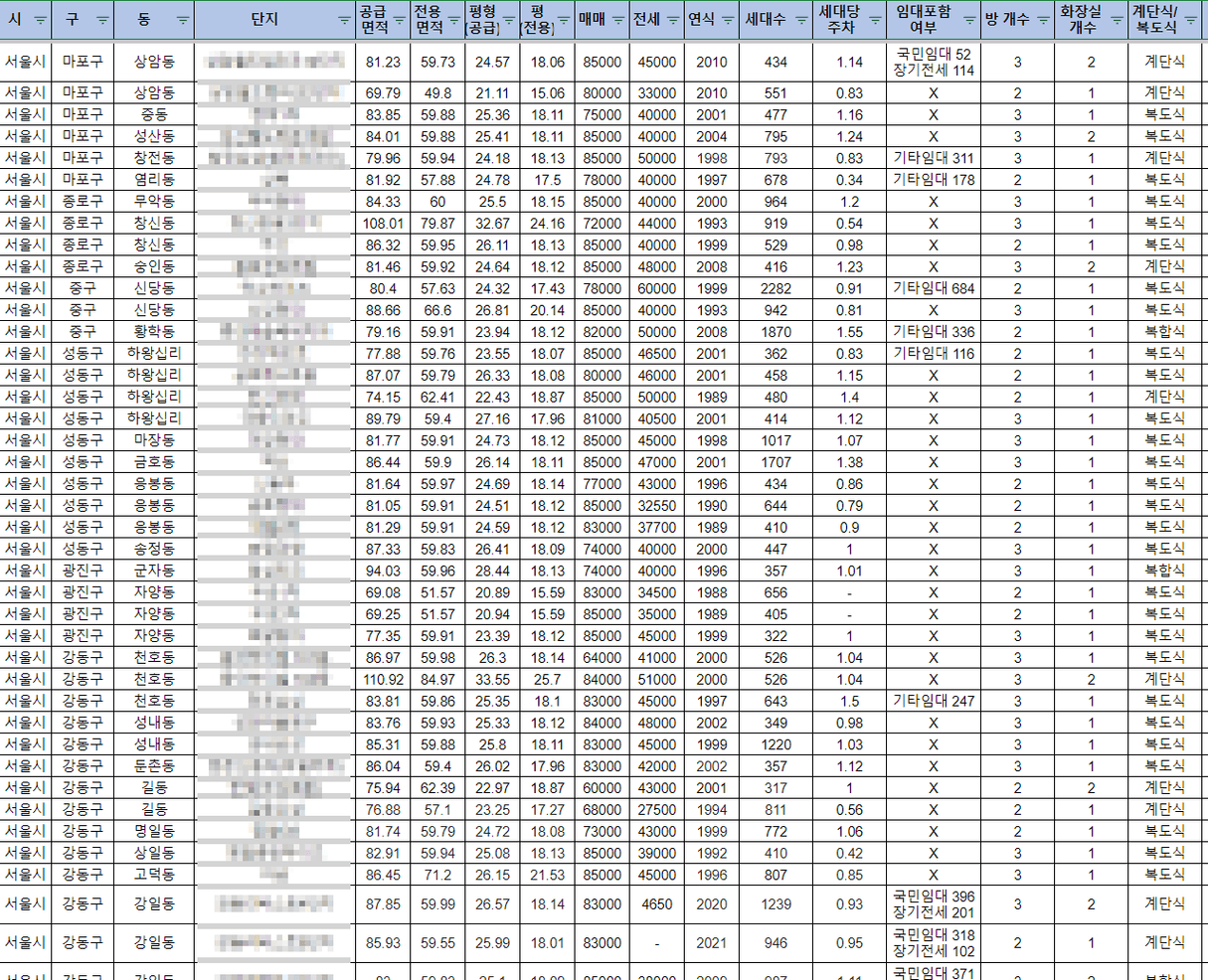This screenshot has width=1208, height=980.
Task: Click the 공급면적 value 110.92
Action: click(x=383, y=680)
